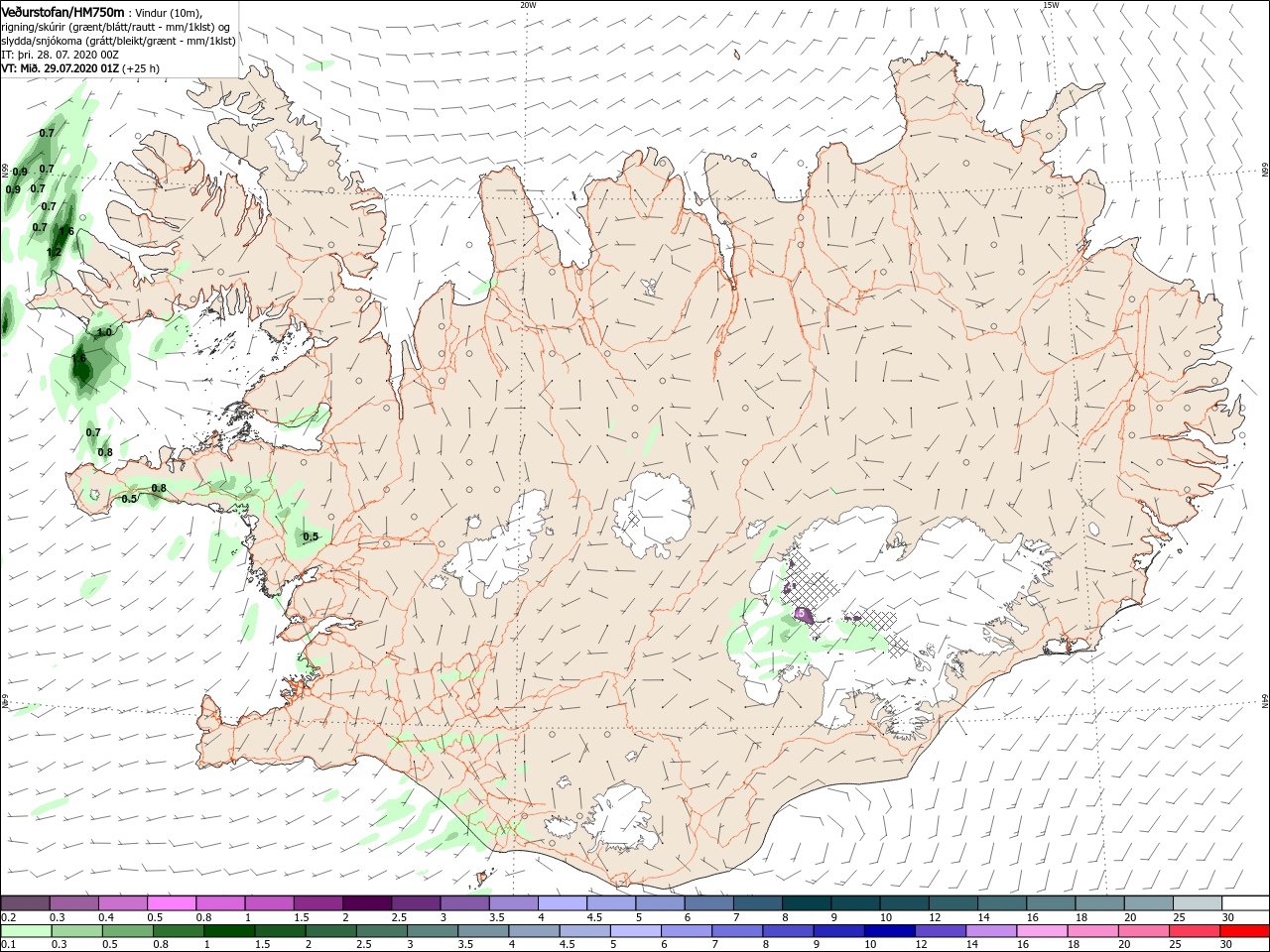Image resolution: width=1270 pixels, height=952 pixels.
Task: Select the grey-purple 0.2 snow legend swatch
Action: (27, 903)
